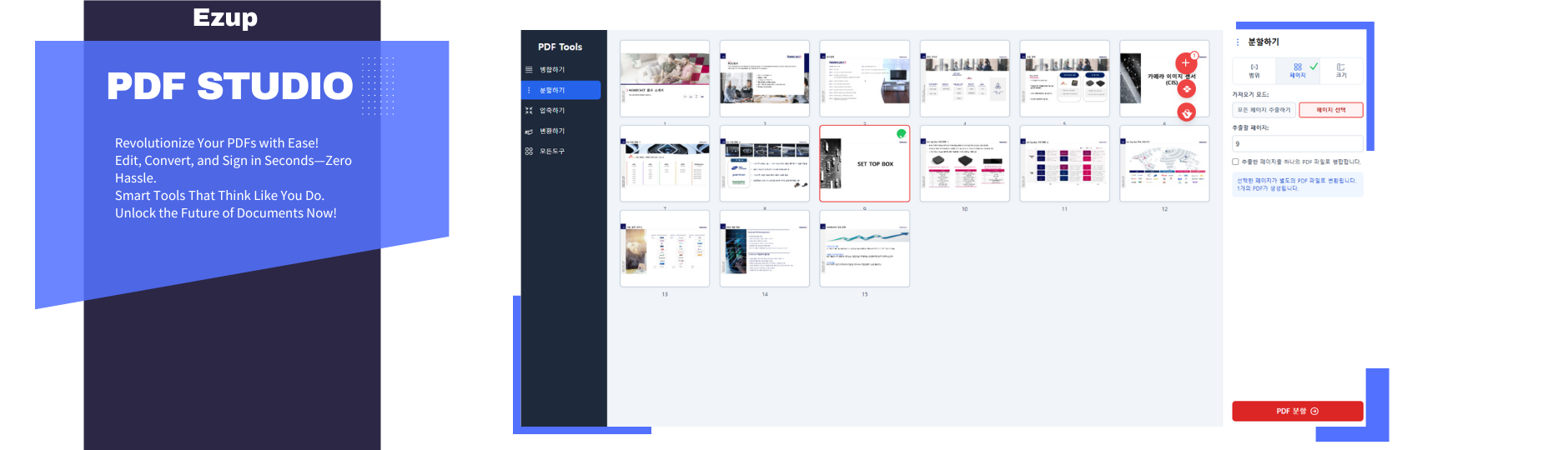Deselect the SET TOP BOX page 9 thumbnail
This screenshot has width=1568, height=450.
click(865, 163)
